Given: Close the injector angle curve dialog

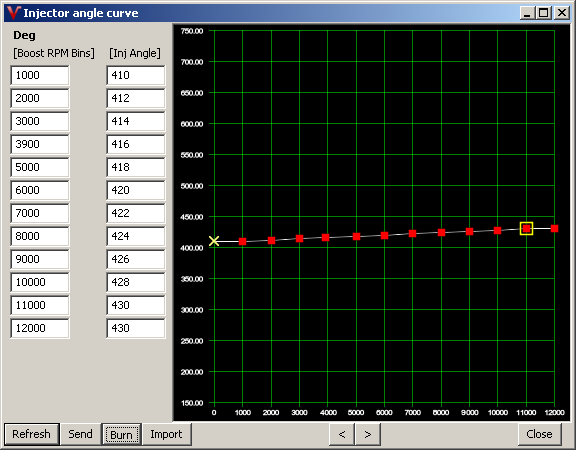Looking at the screenshot, I should [x=539, y=434].
